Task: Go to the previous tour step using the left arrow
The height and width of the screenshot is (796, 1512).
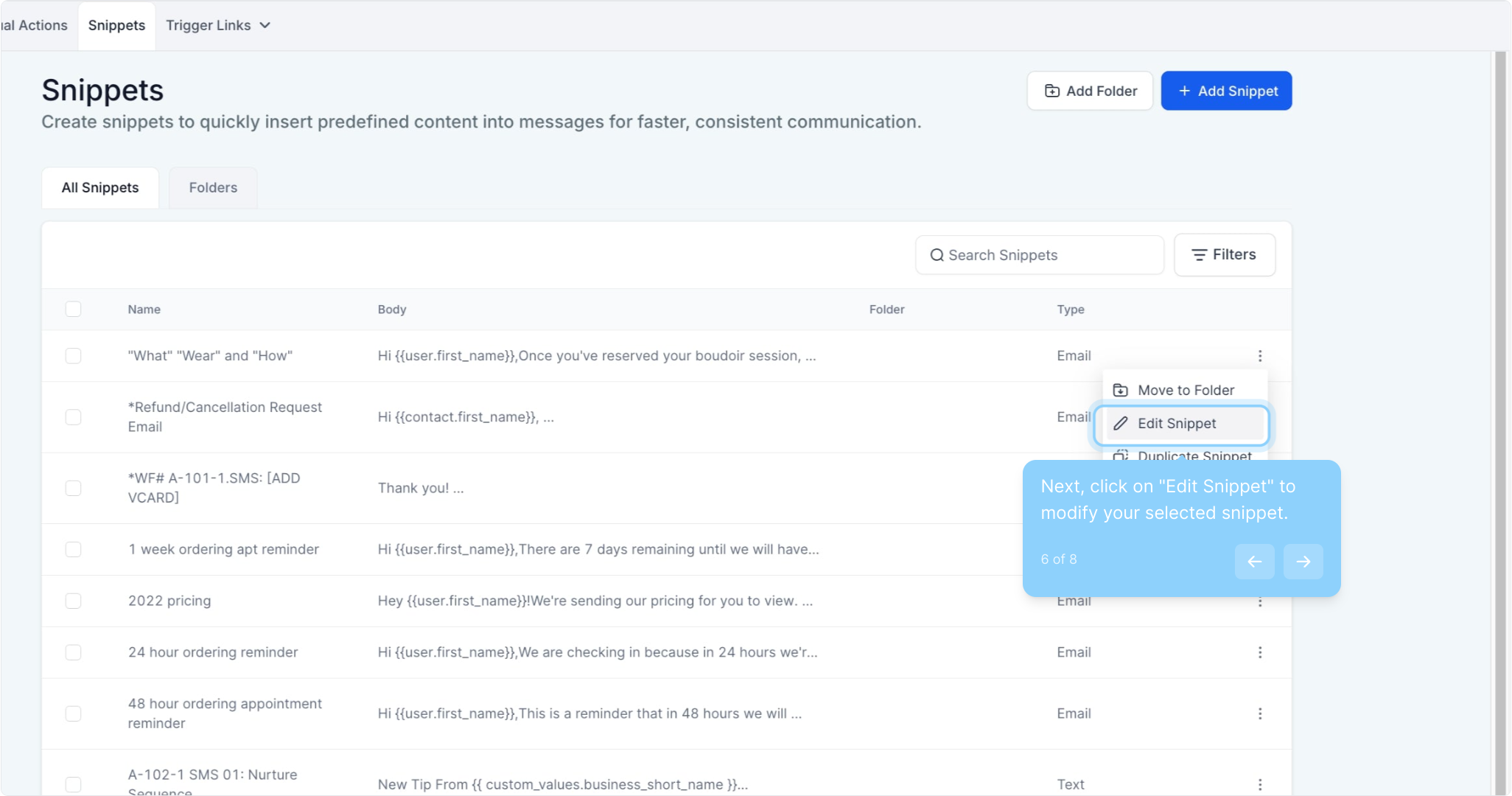Action: click(1254, 562)
